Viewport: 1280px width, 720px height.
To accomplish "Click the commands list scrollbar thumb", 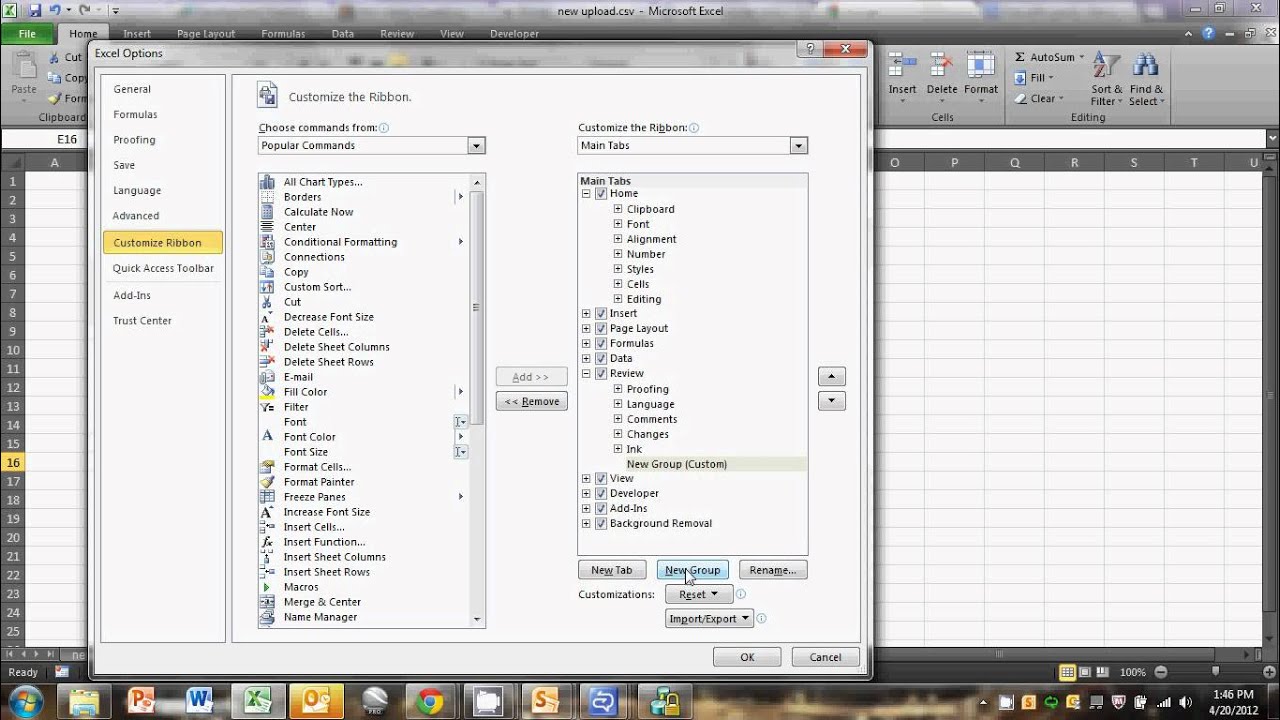I will coord(477,306).
